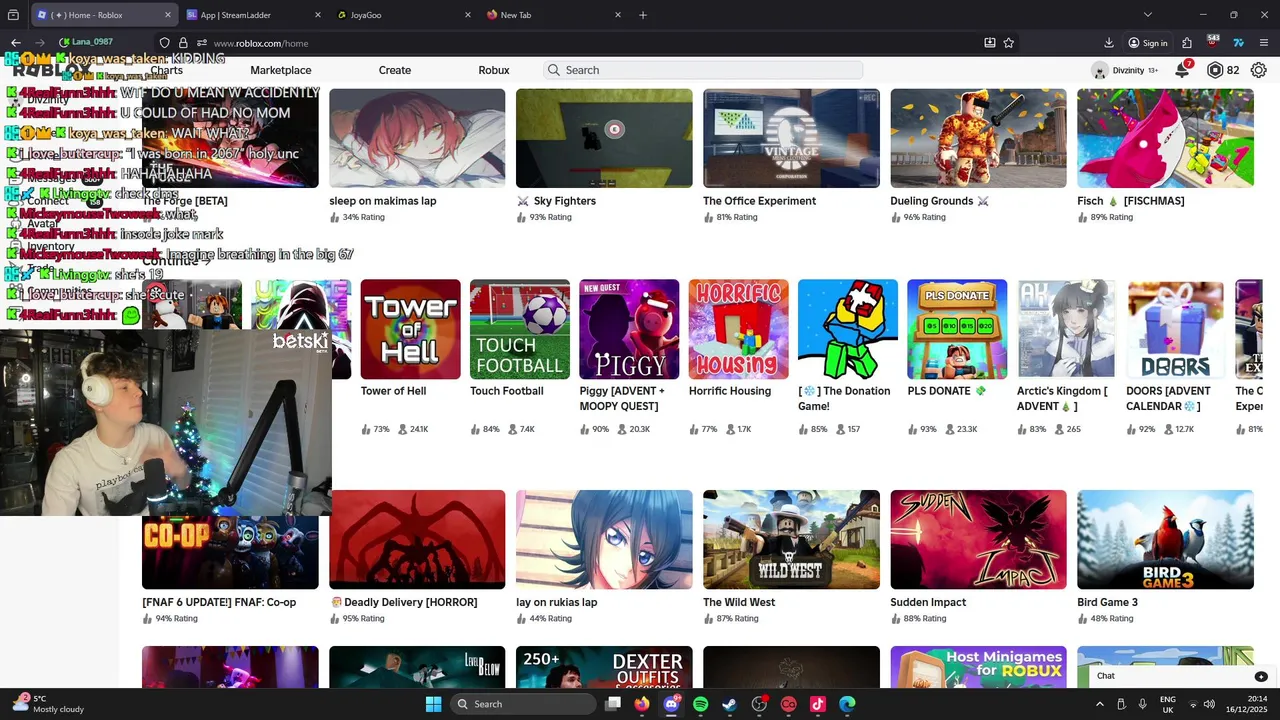
Task: Open Divzinity profile avatar
Action: click(x=1100, y=70)
